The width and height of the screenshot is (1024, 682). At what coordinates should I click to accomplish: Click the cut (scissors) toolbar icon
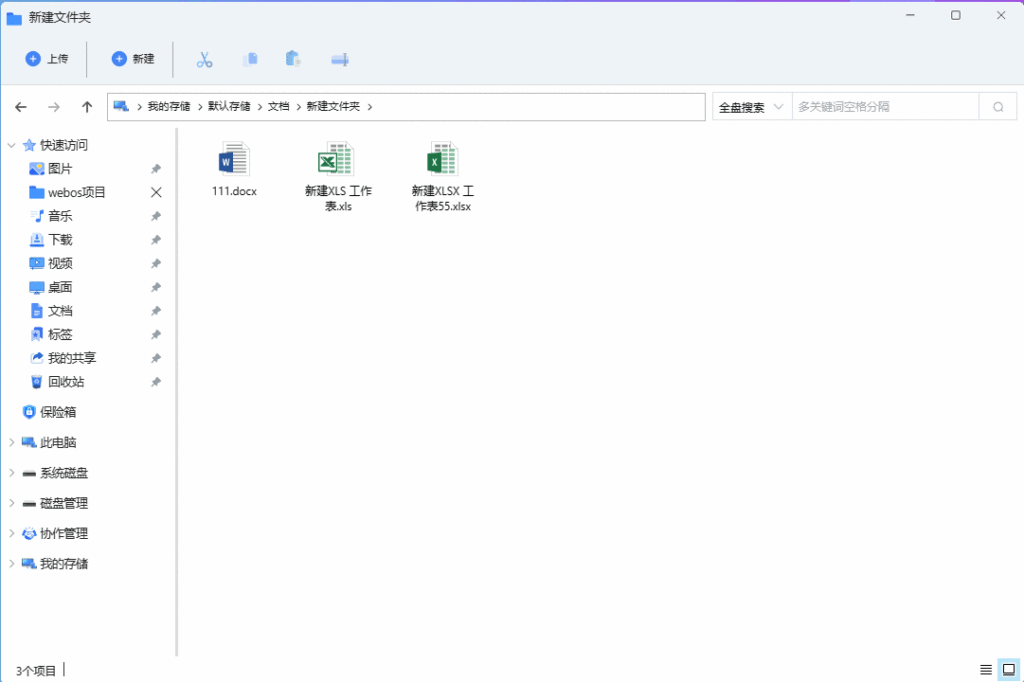click(x=205, y=59)
